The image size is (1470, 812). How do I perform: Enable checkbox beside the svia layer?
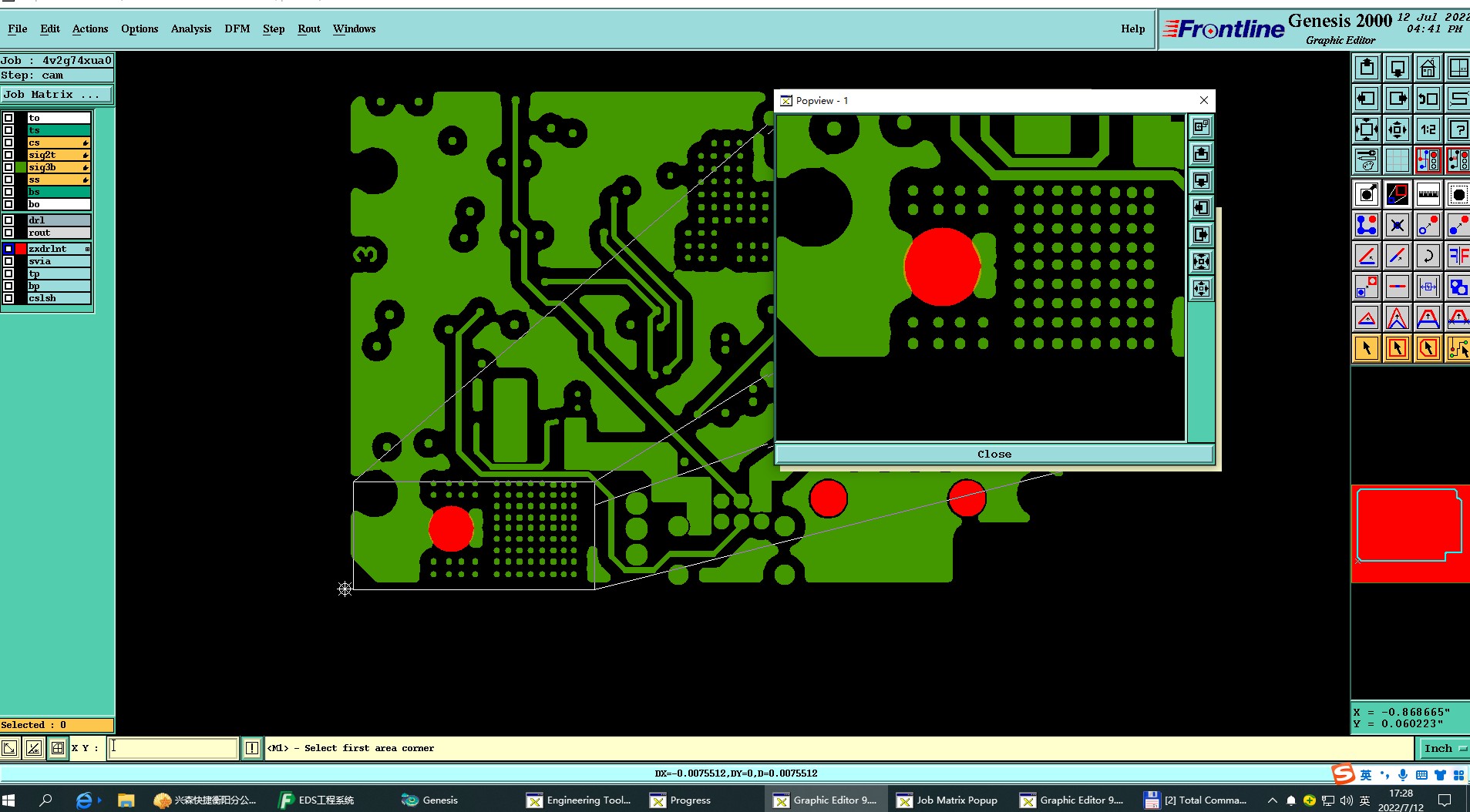click(x=8, y=261)
